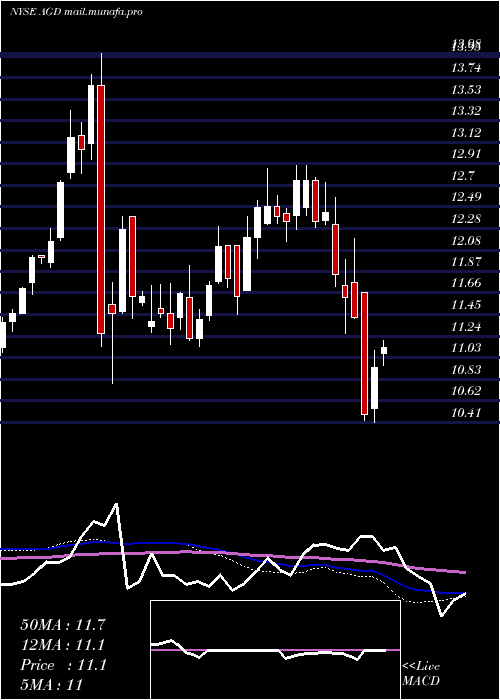
Task: Click the 13.53 price axis label
Action: [467, 90]
